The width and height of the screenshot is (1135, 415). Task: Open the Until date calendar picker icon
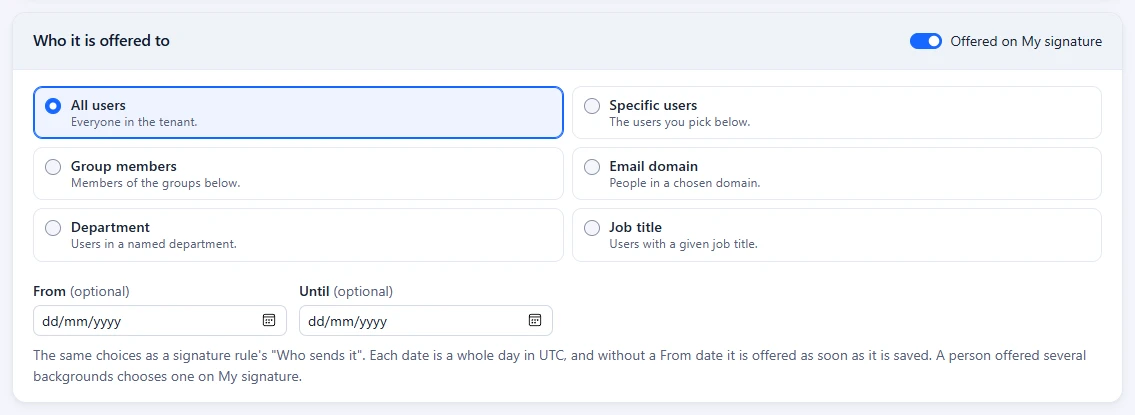point(535,321)
